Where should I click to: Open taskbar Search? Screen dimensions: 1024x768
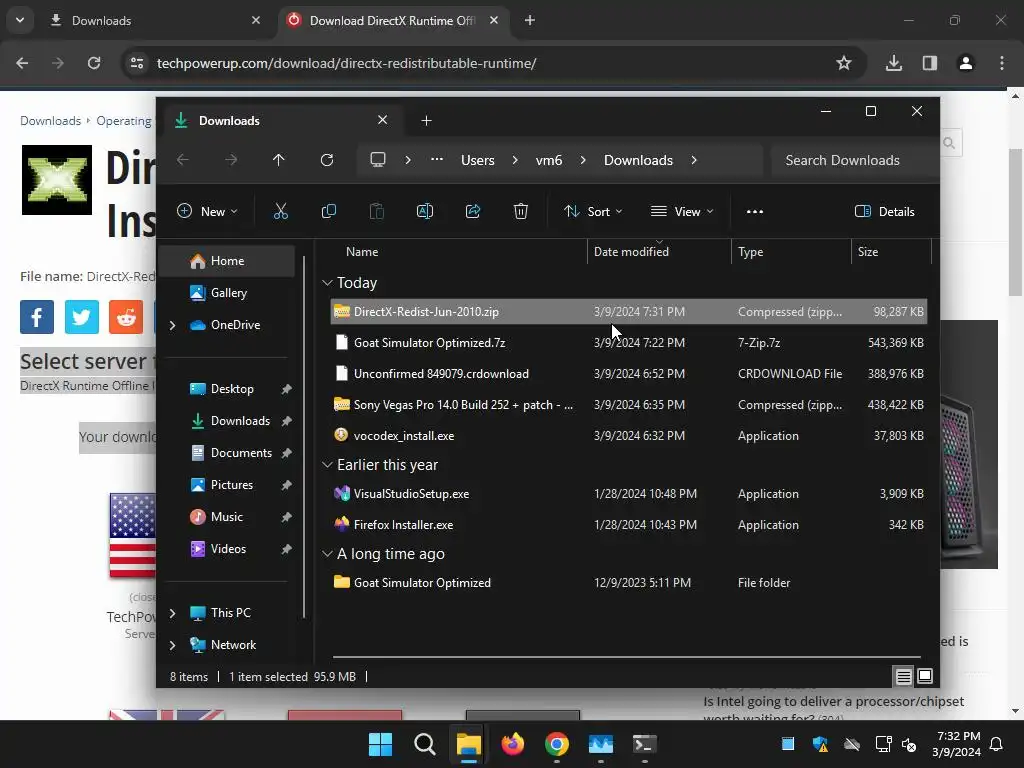click(424, 744)
